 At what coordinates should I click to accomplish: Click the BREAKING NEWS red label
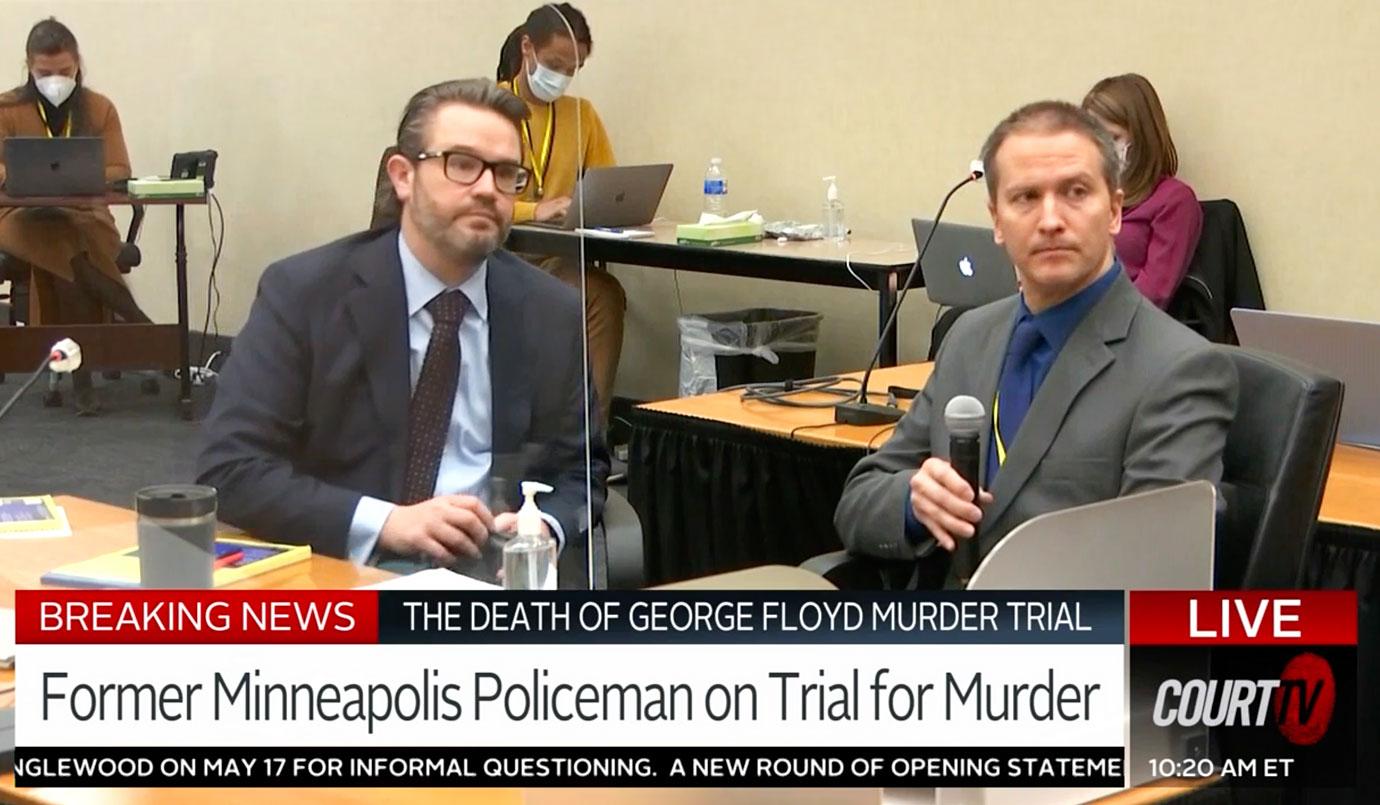pos(197,617)
